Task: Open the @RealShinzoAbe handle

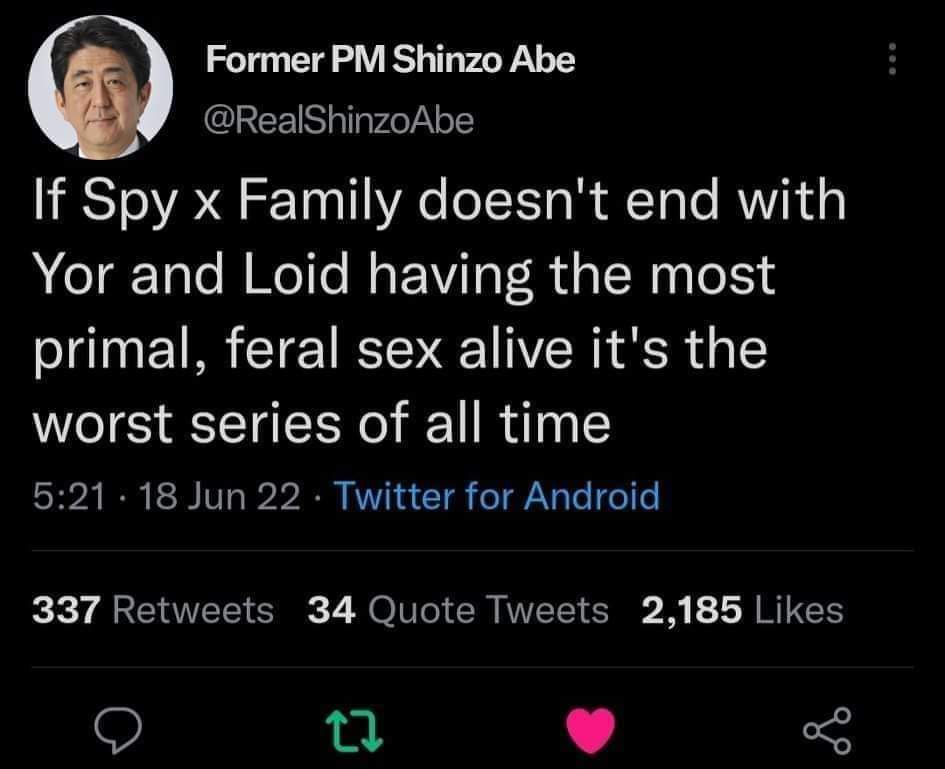Action: click(x=338, y=120)
